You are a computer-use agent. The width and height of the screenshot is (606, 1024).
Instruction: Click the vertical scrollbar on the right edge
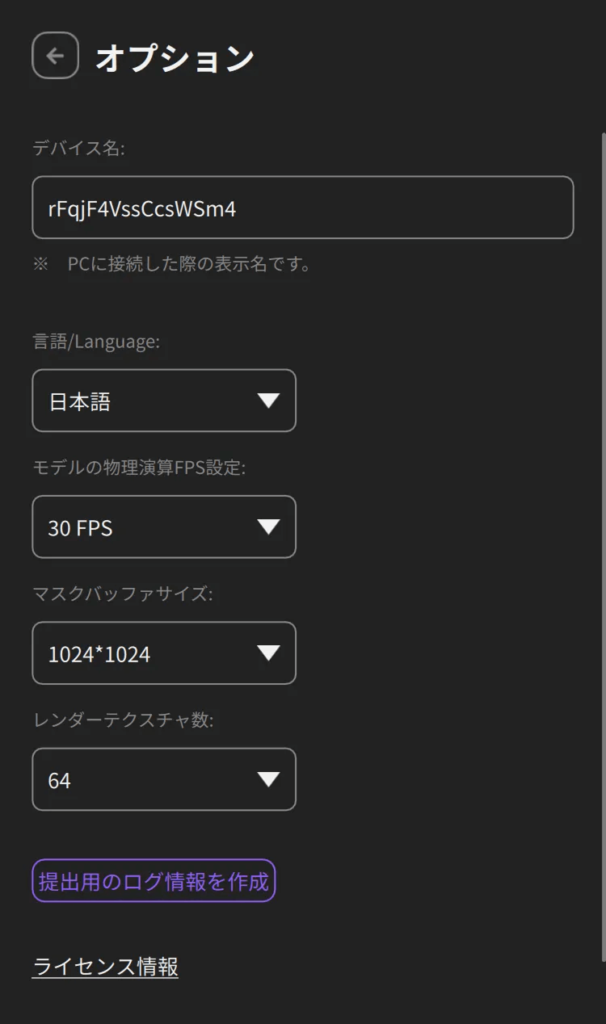602,540
